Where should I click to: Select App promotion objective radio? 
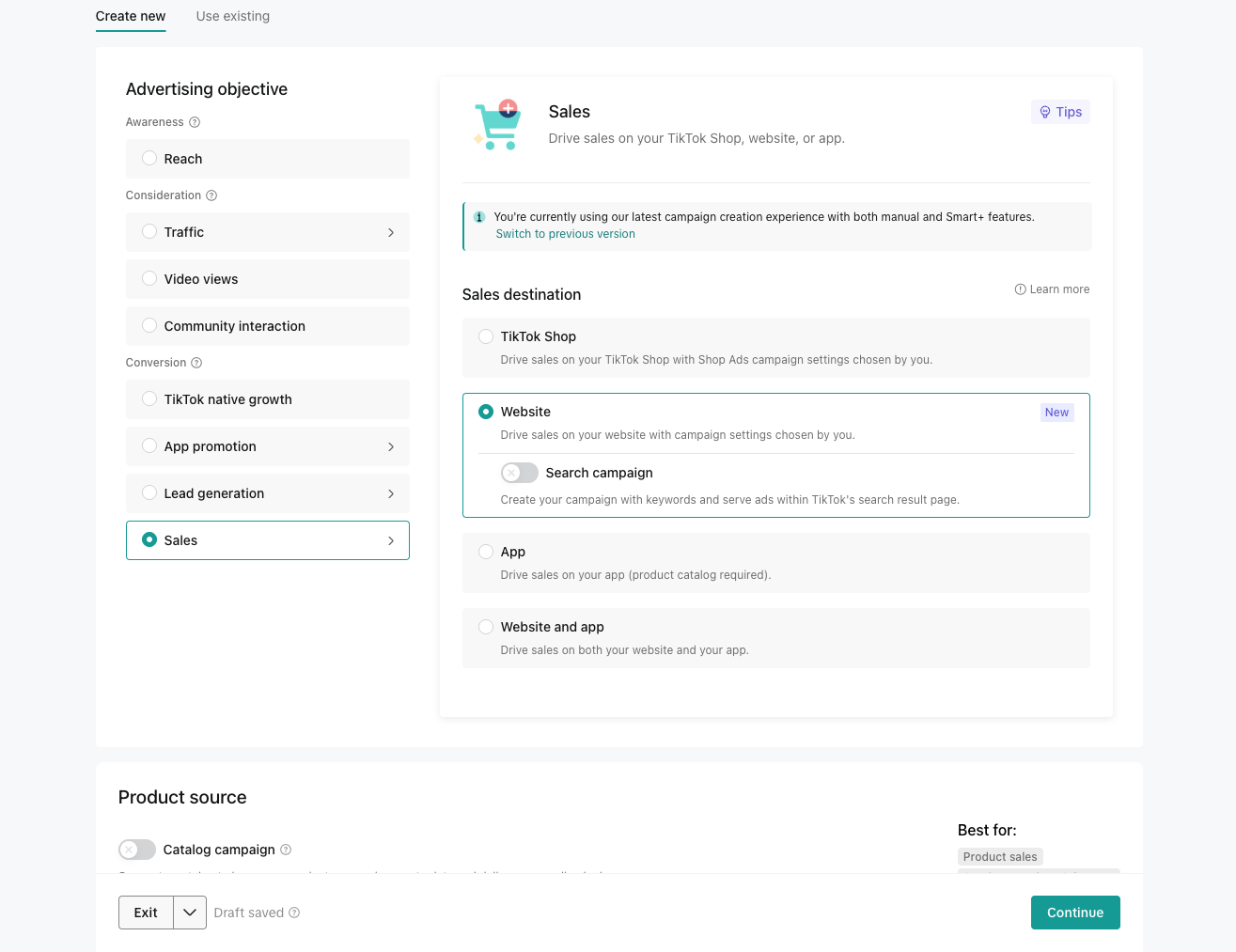pyautogui.click(x=149, y=445)
